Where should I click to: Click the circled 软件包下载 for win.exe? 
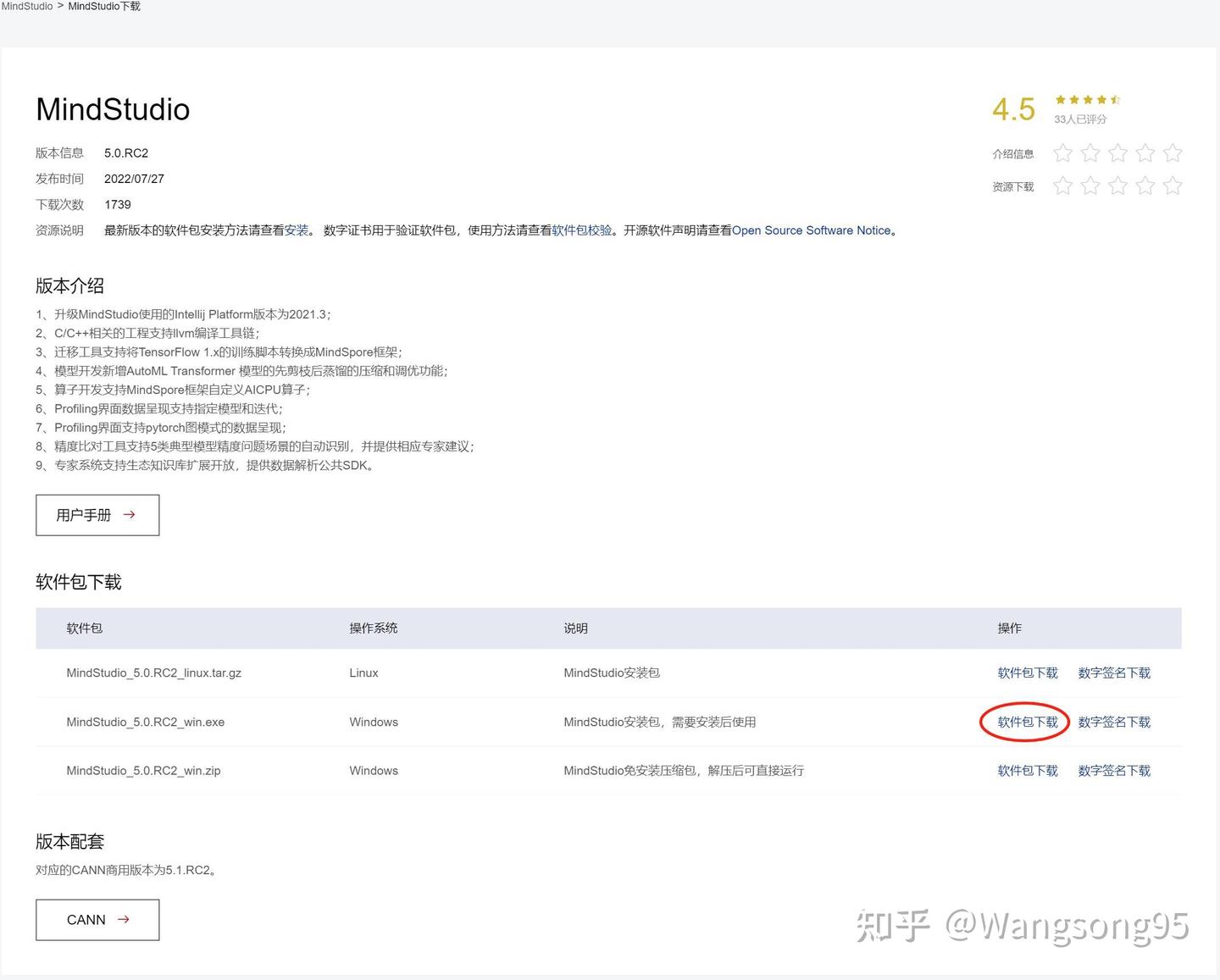point(1027,722)
